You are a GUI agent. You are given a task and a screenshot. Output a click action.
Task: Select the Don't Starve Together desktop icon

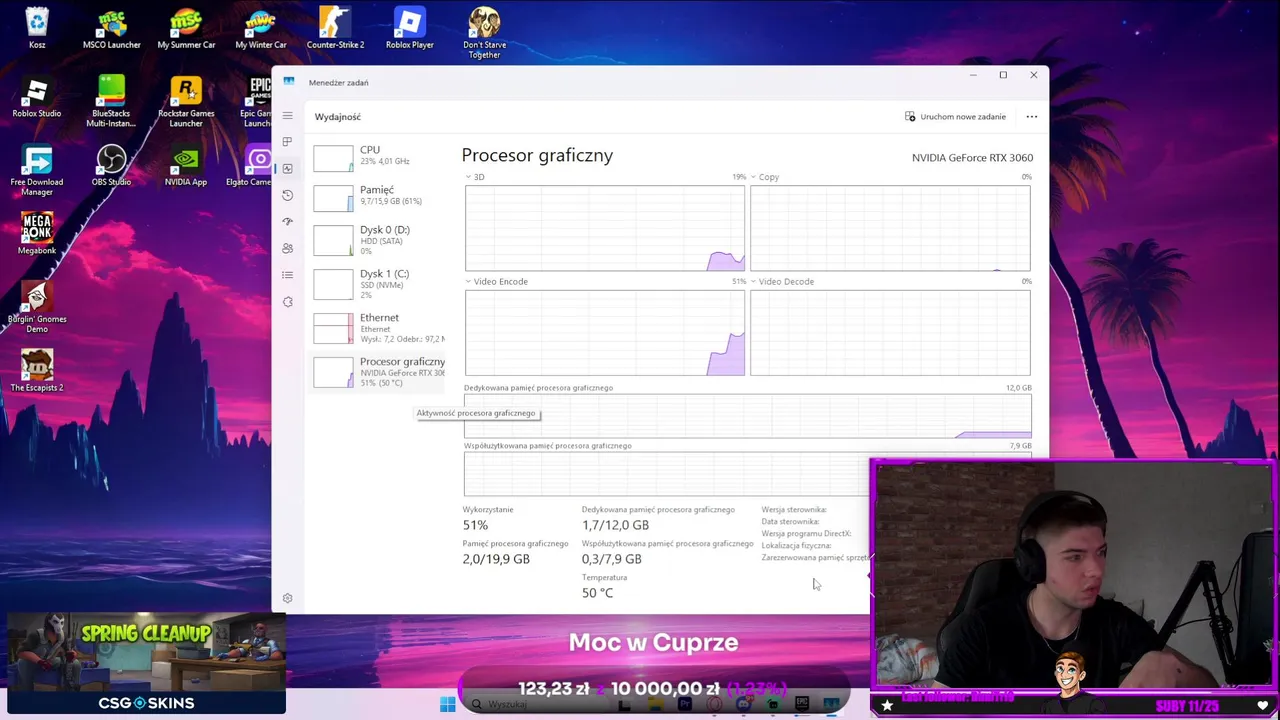[x=484, y=32]
